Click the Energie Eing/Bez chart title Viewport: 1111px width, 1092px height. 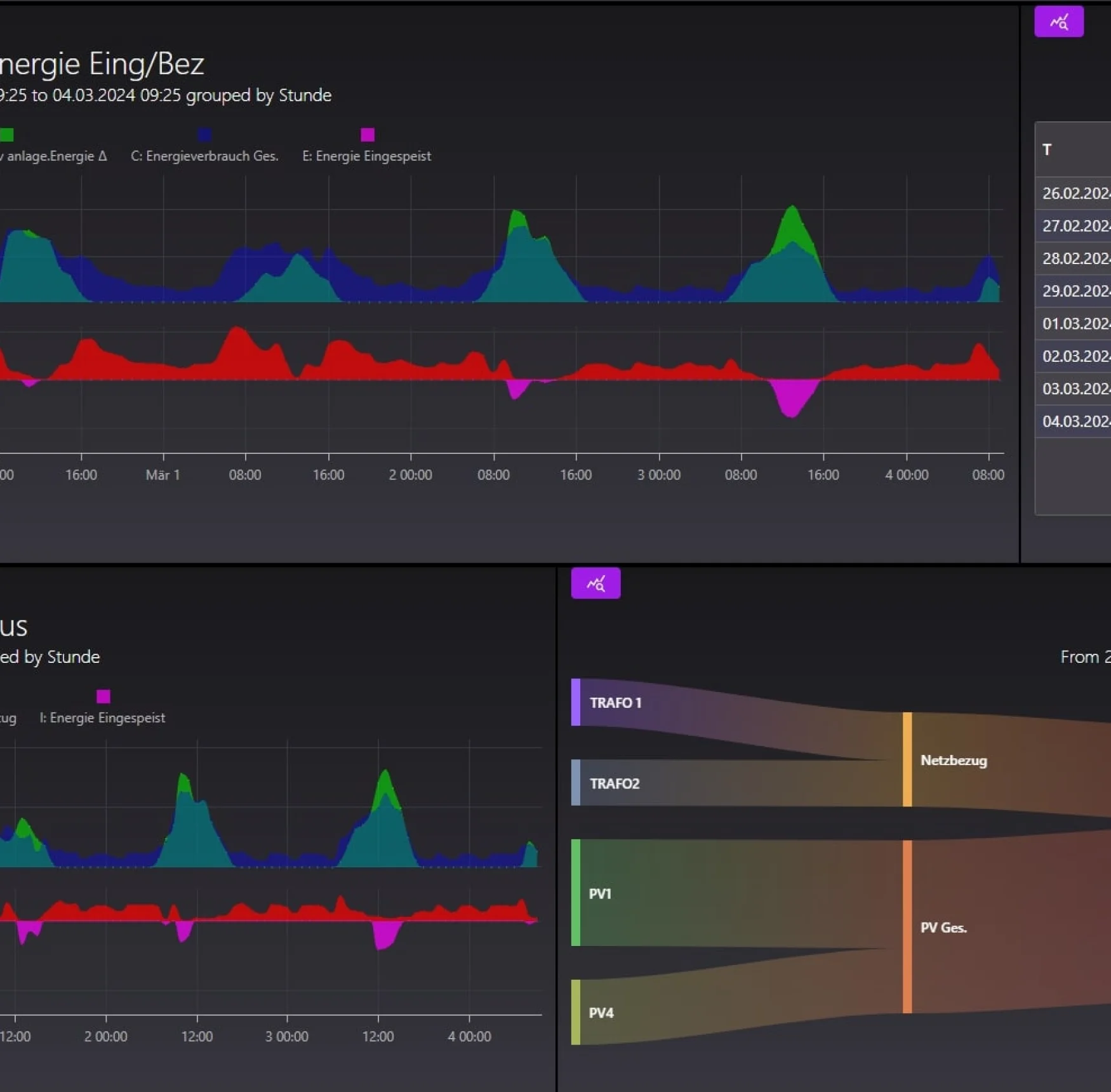[x=102, y=63]
